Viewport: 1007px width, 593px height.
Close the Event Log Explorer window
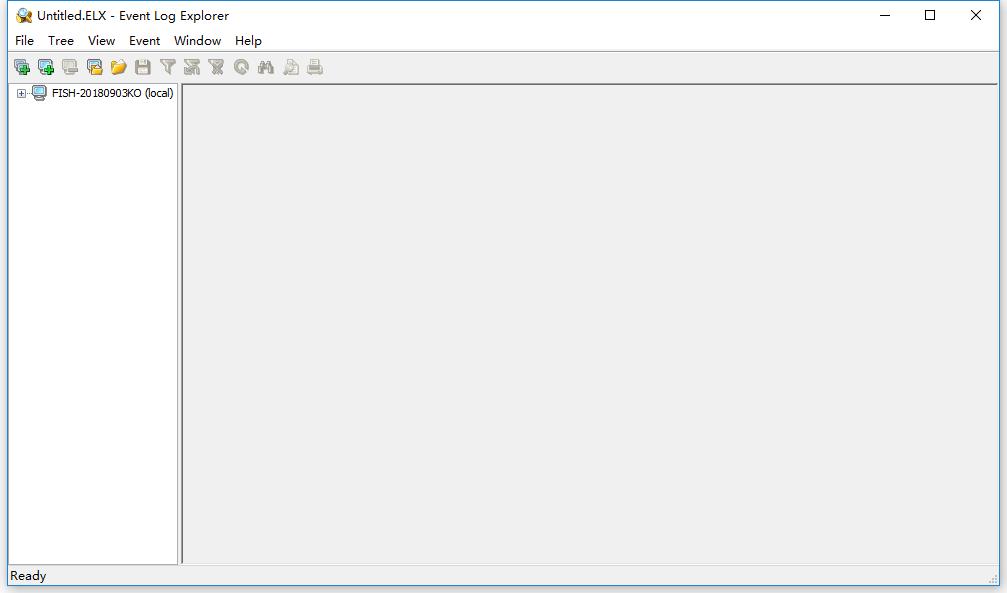976,15
